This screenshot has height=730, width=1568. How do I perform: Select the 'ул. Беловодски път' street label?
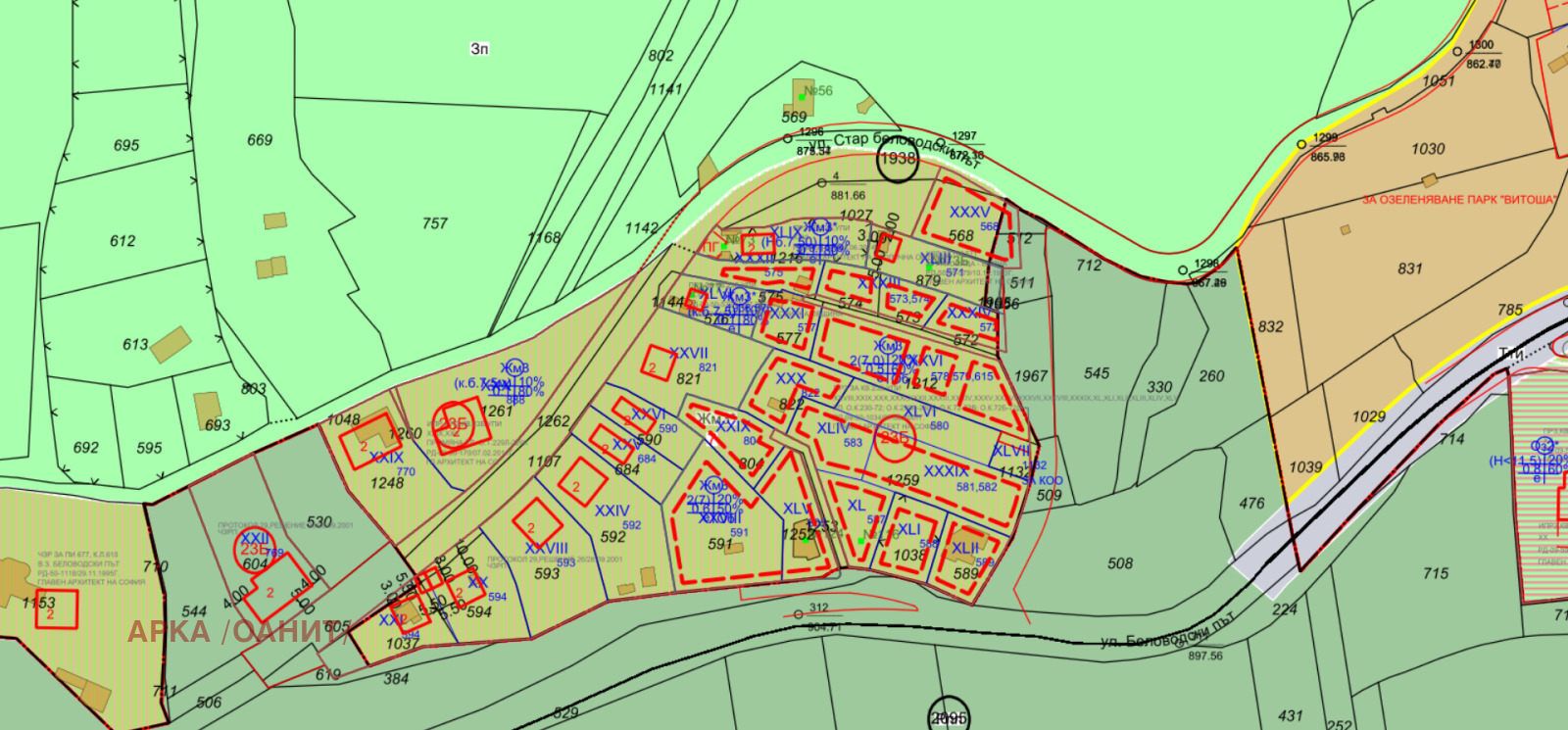(x=1168, y=633)
